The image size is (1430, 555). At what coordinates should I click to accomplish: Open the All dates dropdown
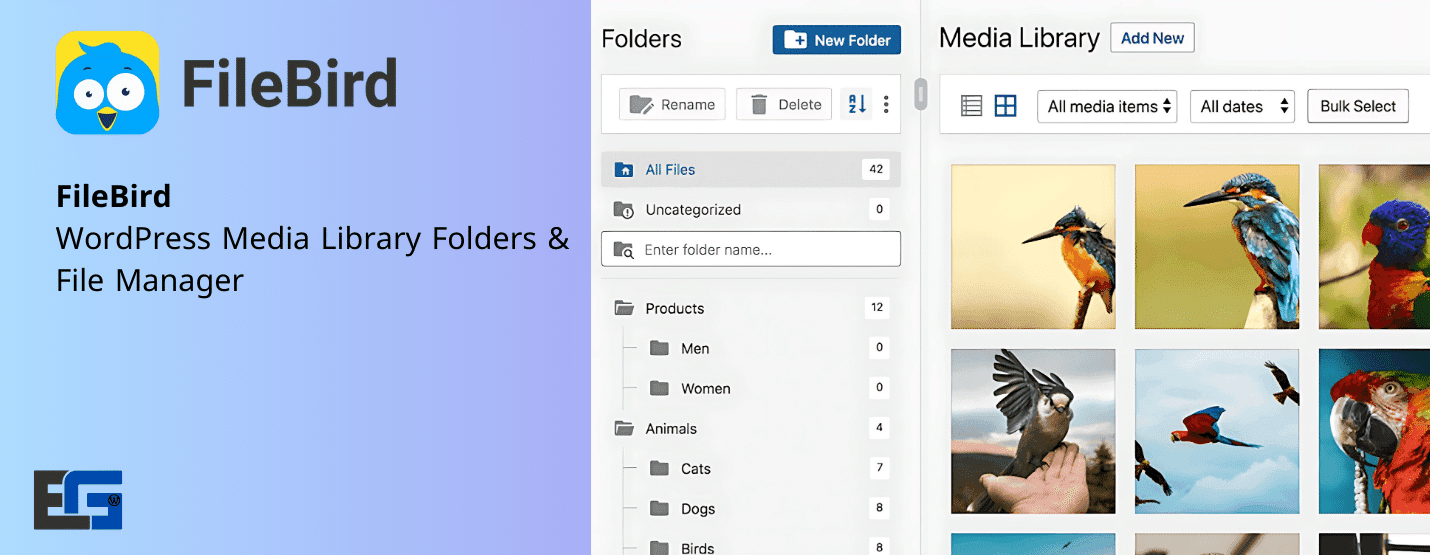coord(1242,106)
